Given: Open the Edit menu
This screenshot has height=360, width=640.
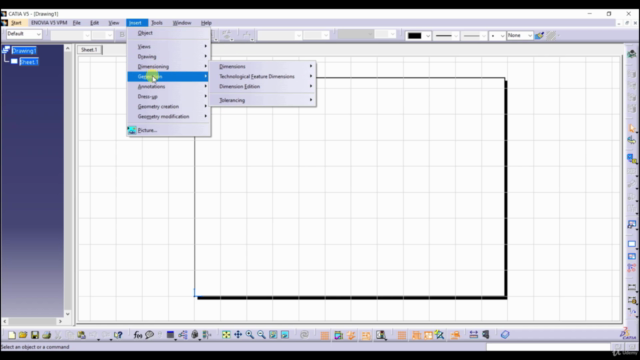Looking at the screenshot, I should 95,23.
